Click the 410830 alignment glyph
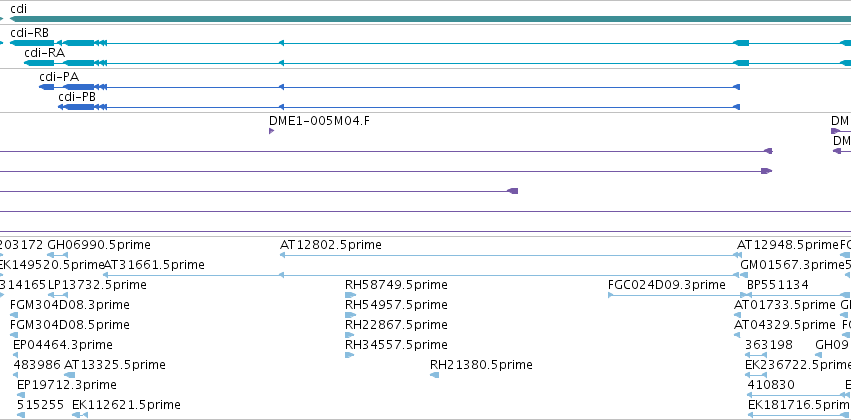 (799, 396)
